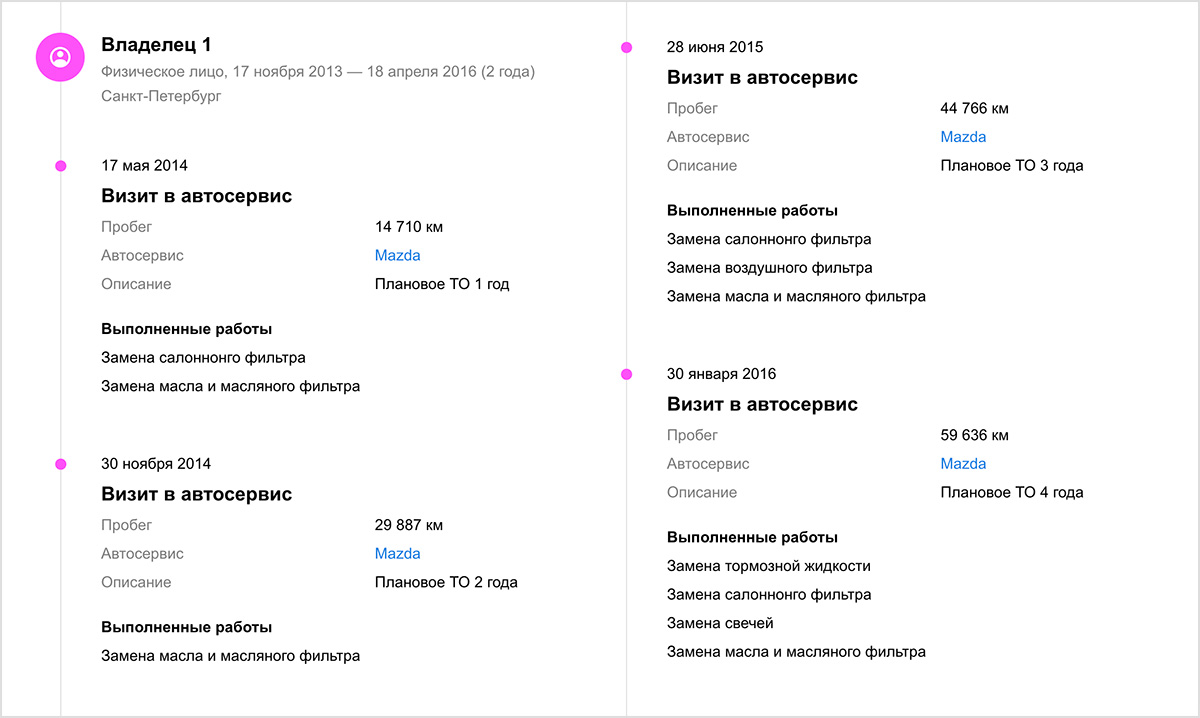Screen dimensions: 1200x718
Task: Open Mazda link for 14 710 км visit
Action: (398, 255)
